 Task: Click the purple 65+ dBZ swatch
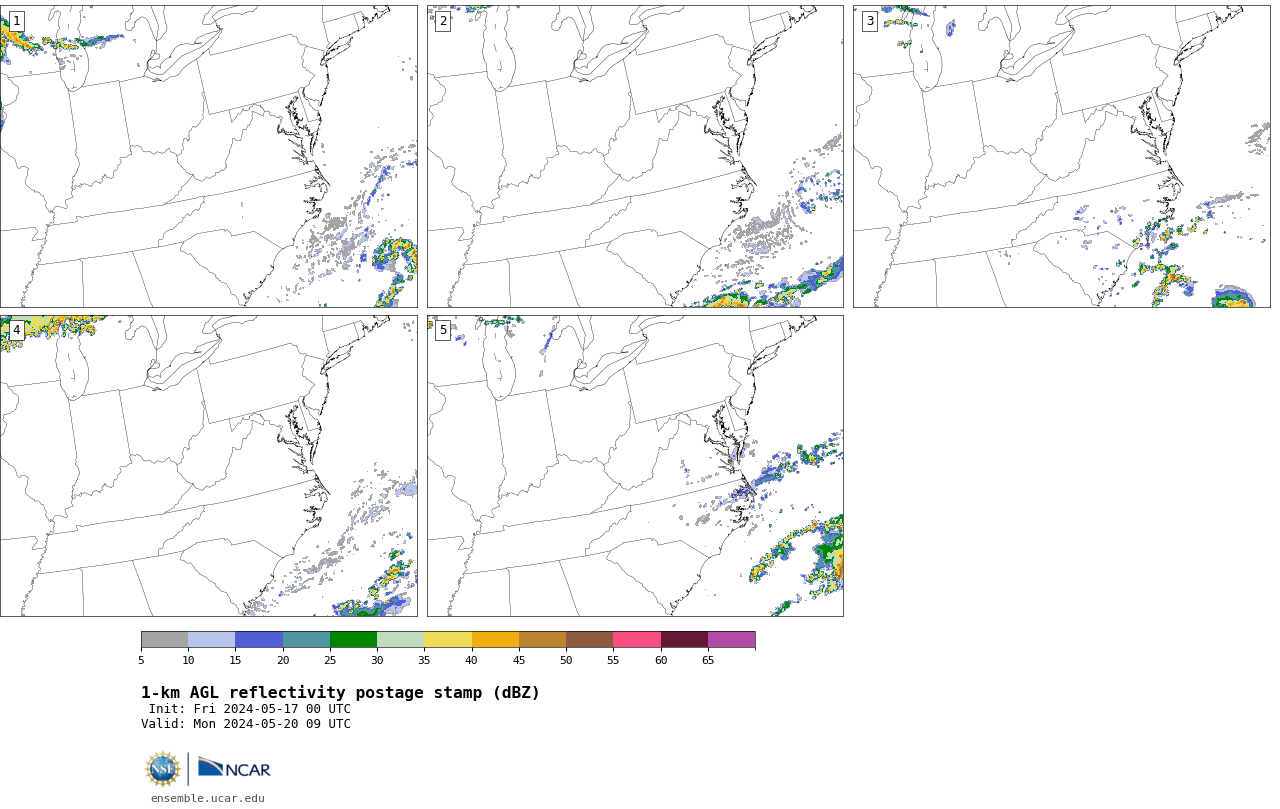[732, 640]
